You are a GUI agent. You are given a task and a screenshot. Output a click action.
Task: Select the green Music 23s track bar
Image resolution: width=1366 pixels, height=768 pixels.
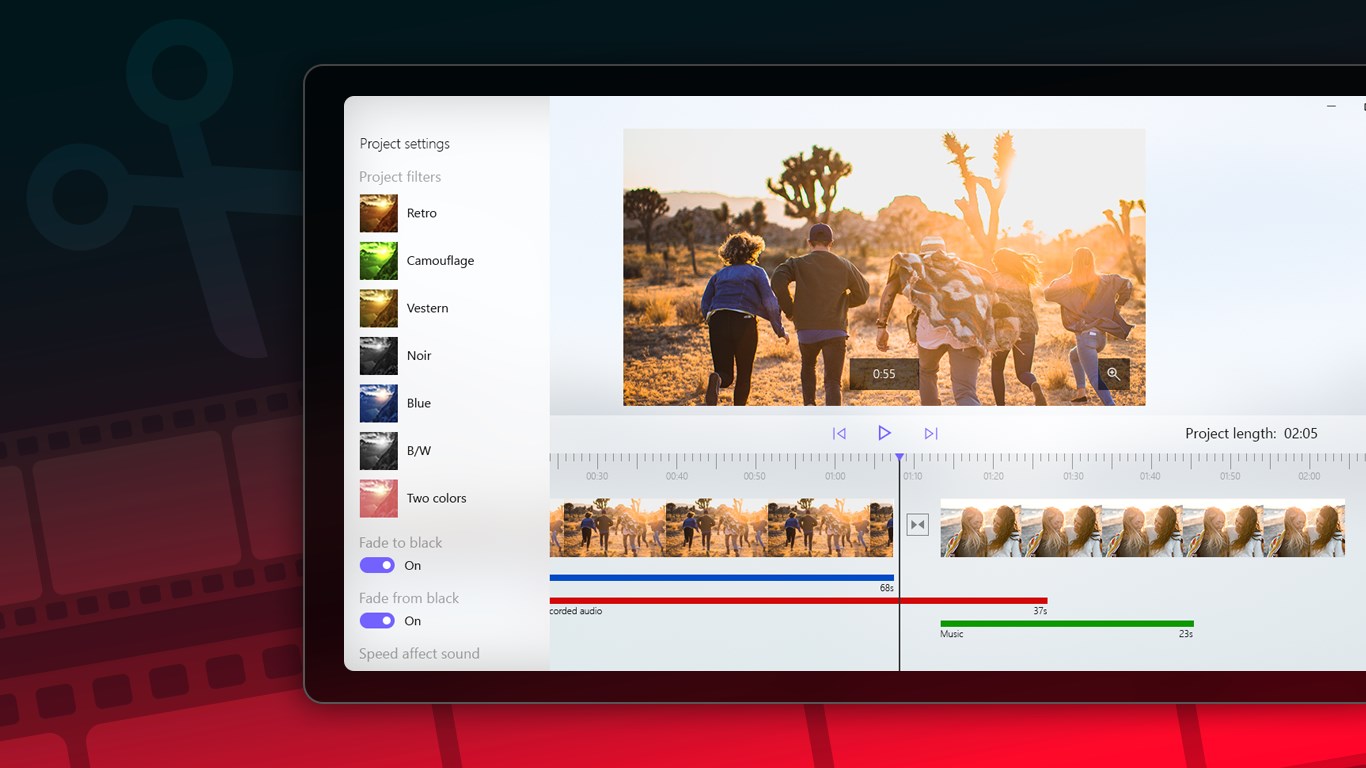pos(1067,624)
